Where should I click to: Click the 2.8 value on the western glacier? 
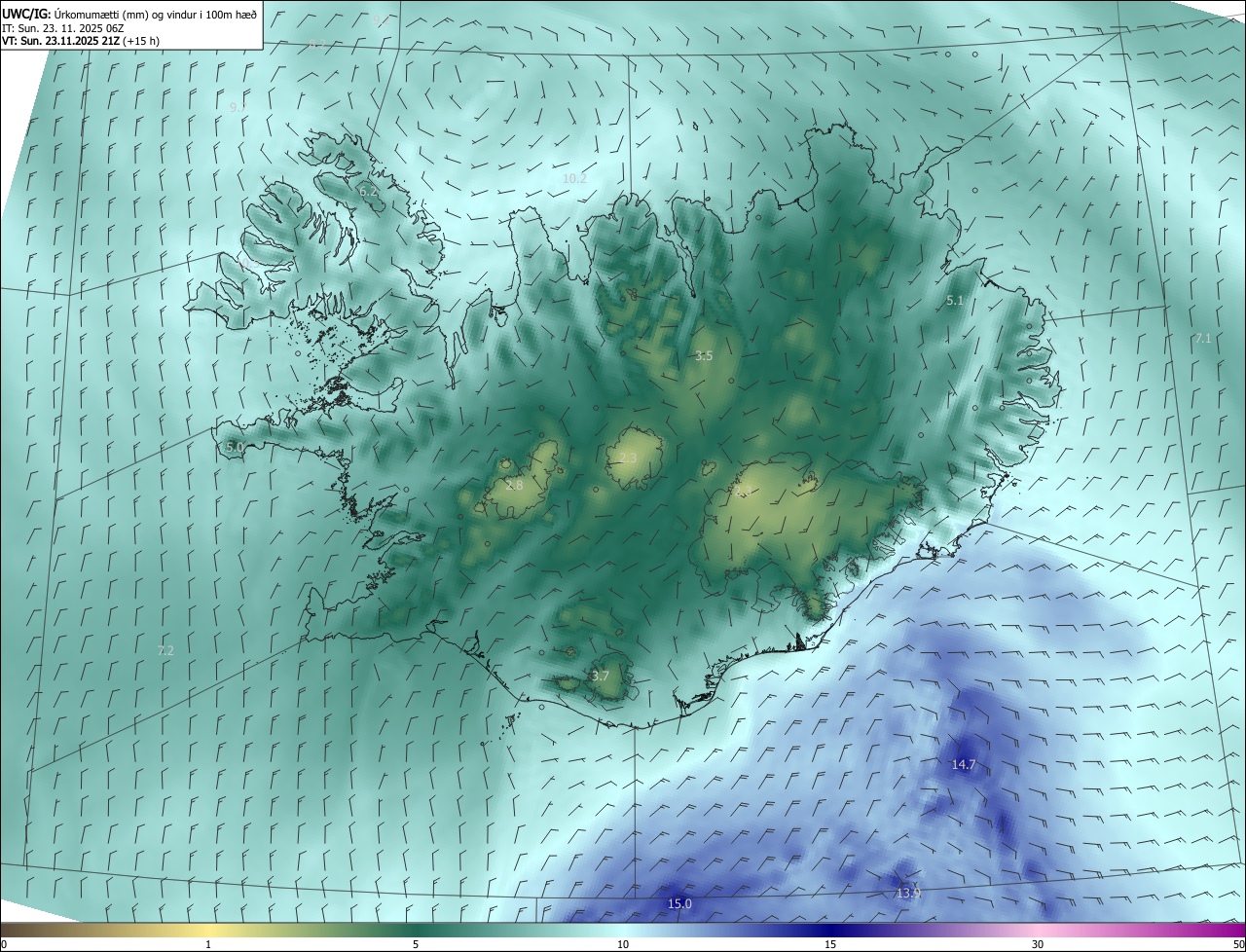pyautogui.click(x=514, y=485)
